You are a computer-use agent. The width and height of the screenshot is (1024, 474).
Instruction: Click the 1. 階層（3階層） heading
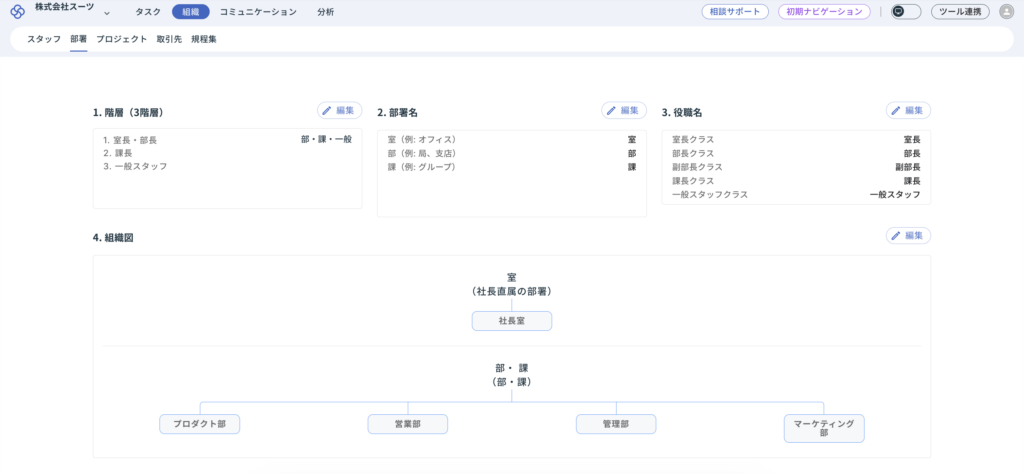pyautogui.click(x=128, y=112)
